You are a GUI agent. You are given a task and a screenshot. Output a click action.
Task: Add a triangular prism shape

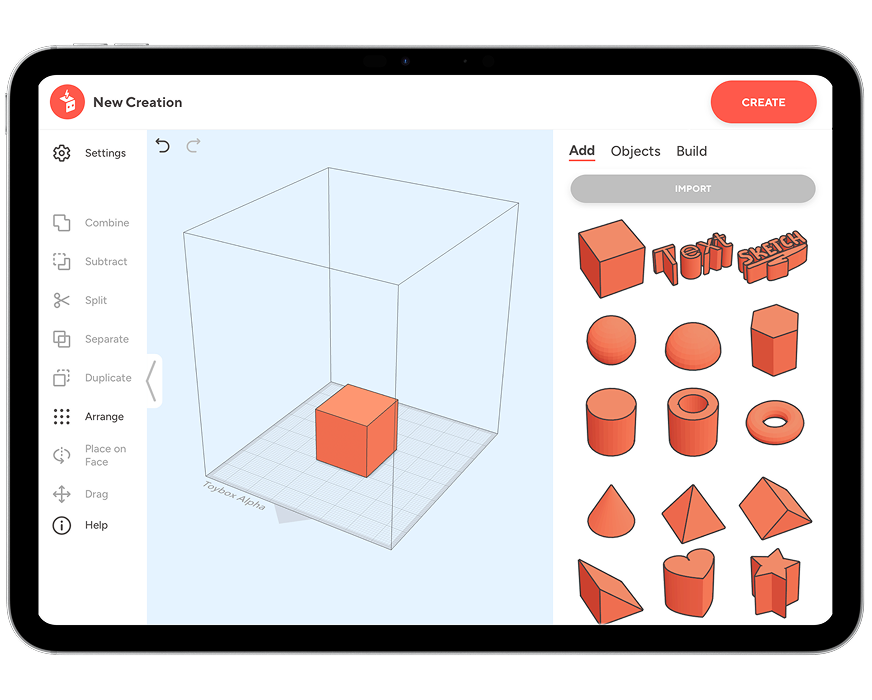click(775, 508)
